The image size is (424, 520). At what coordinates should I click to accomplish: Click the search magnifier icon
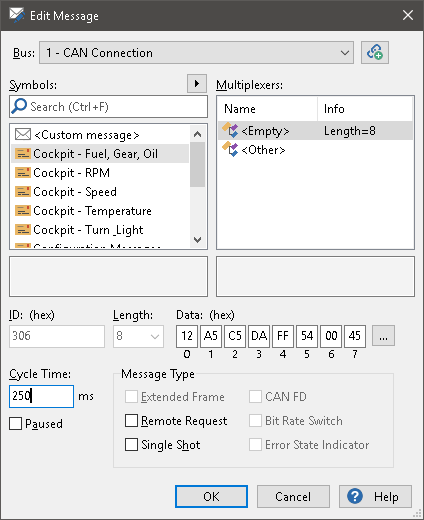coord(19,107)
